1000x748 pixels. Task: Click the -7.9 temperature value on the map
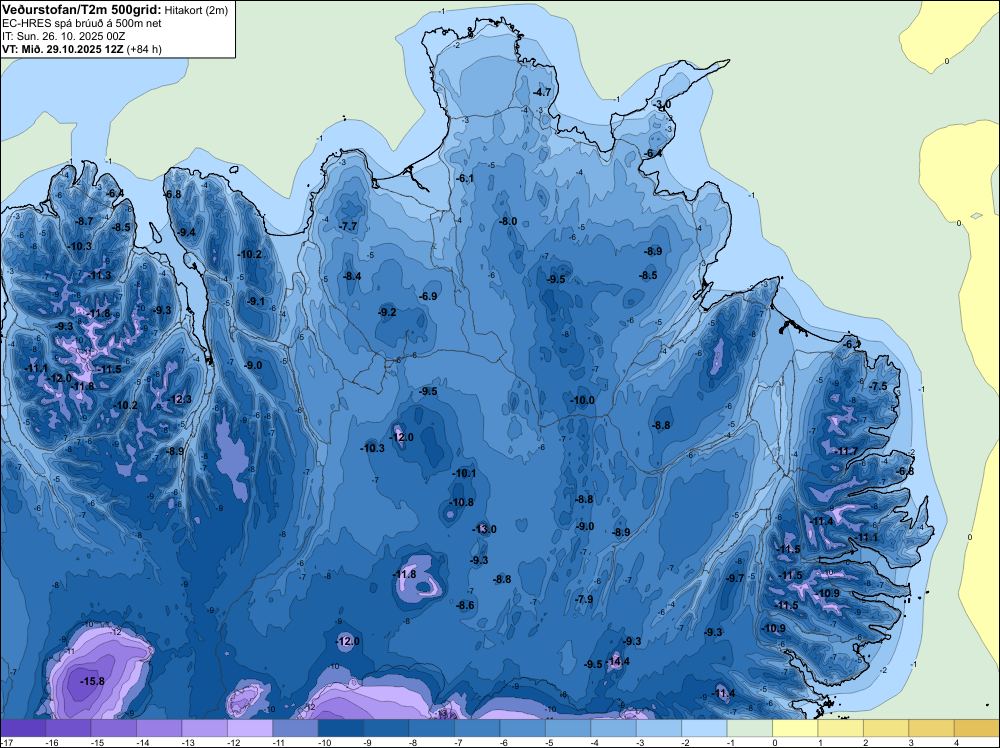(x=584, y=599)
